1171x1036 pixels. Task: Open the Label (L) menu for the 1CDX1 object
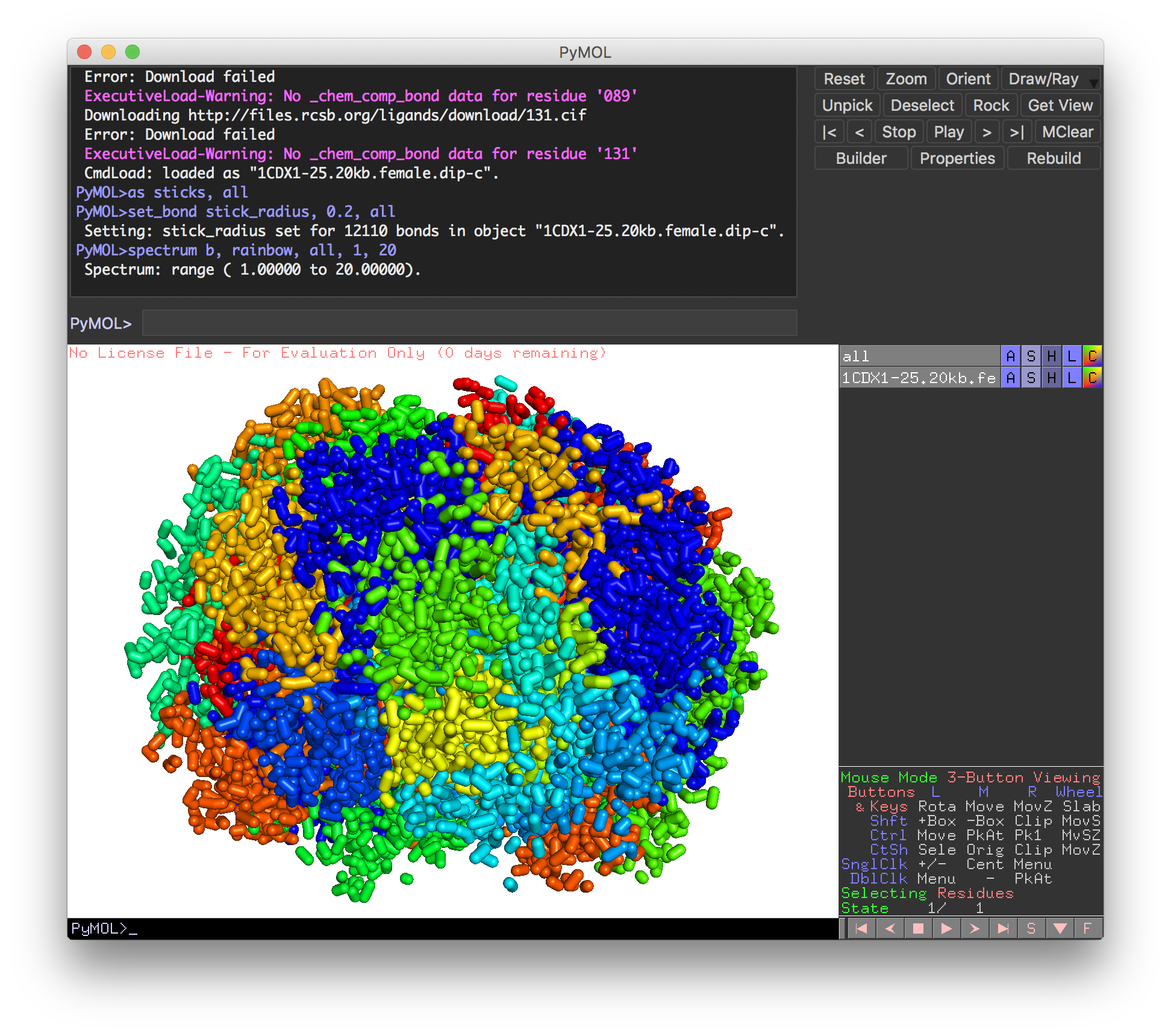(1072, 378)
